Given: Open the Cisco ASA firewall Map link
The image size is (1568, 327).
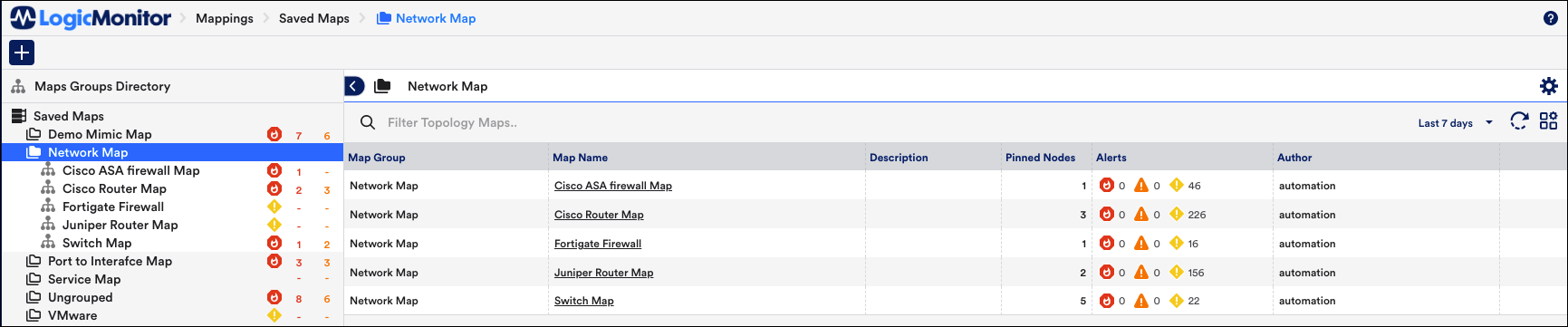Looking at the screenshot, I should coord(613,186).
